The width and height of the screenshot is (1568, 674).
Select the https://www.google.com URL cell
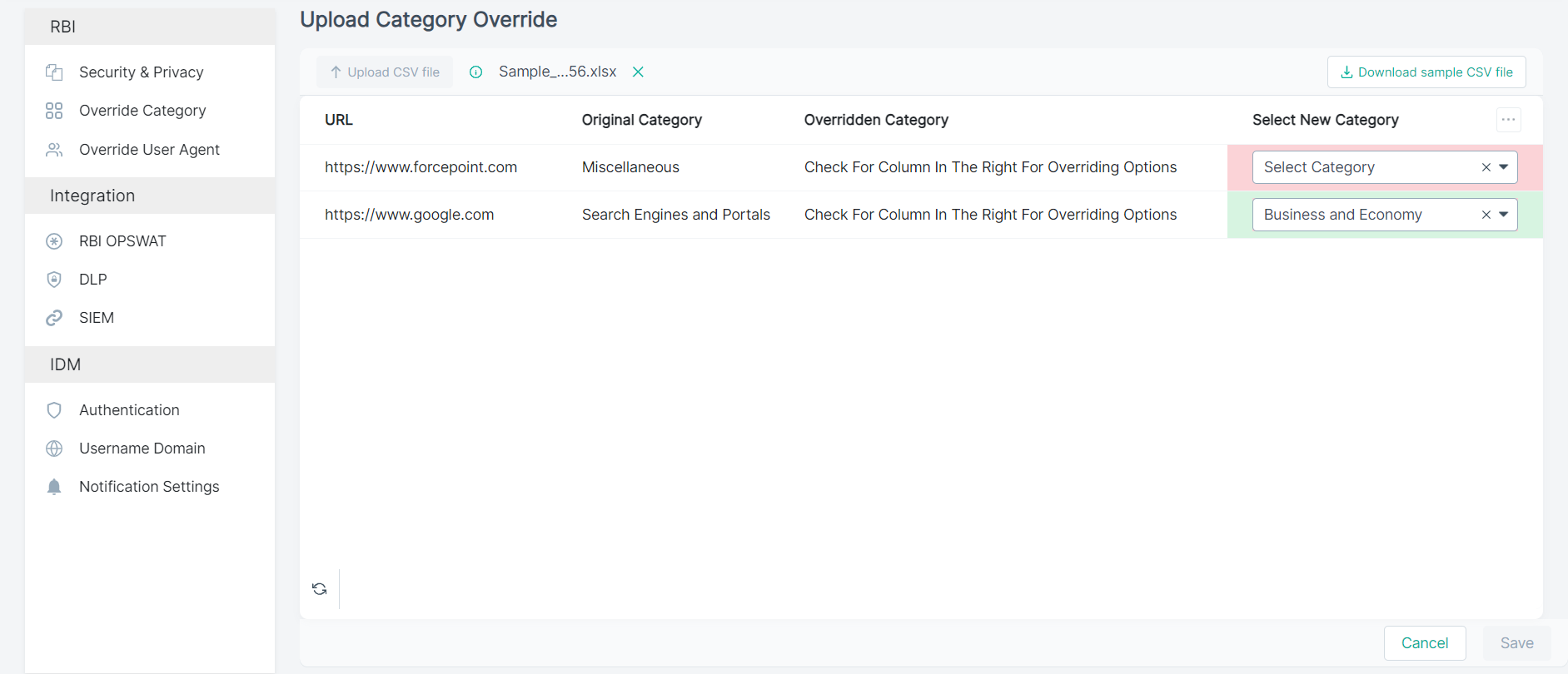[x=409, y=215]
